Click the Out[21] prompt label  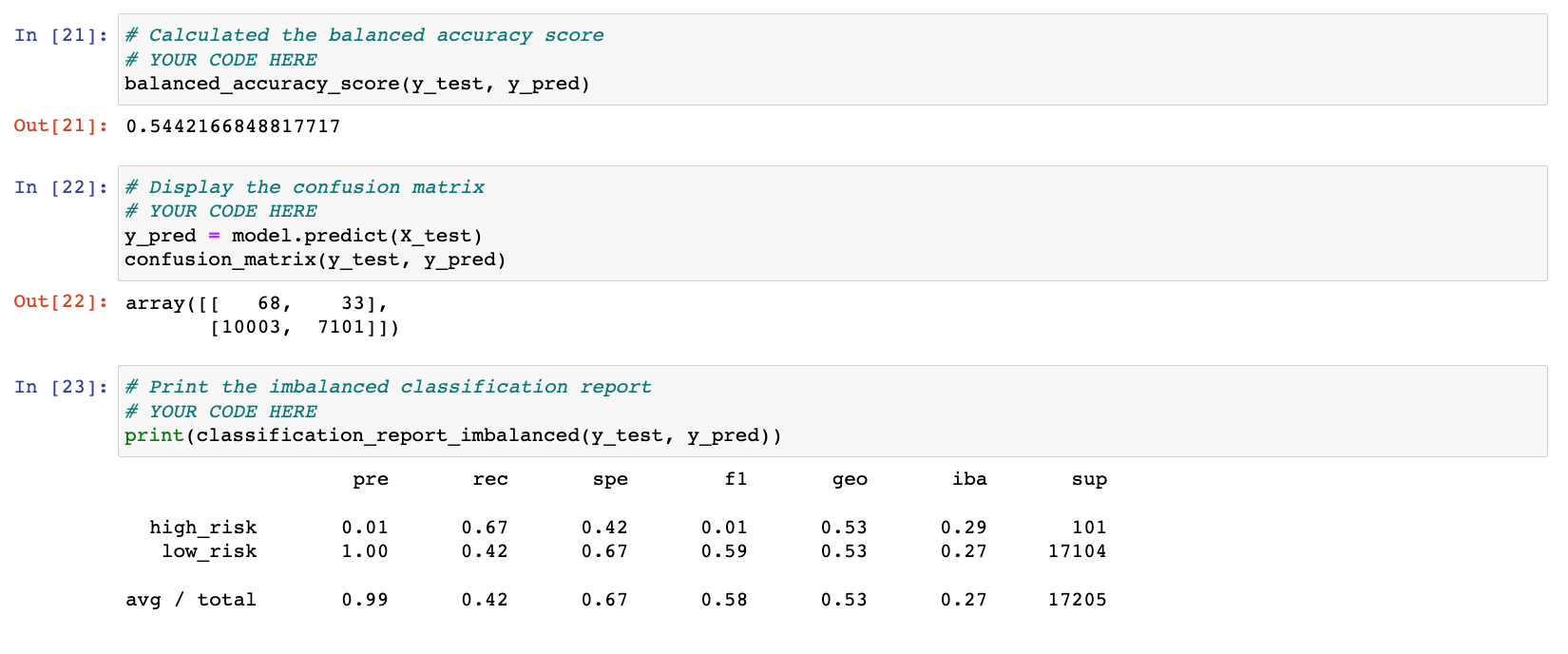pyautogui.click(x=61, y=126)
